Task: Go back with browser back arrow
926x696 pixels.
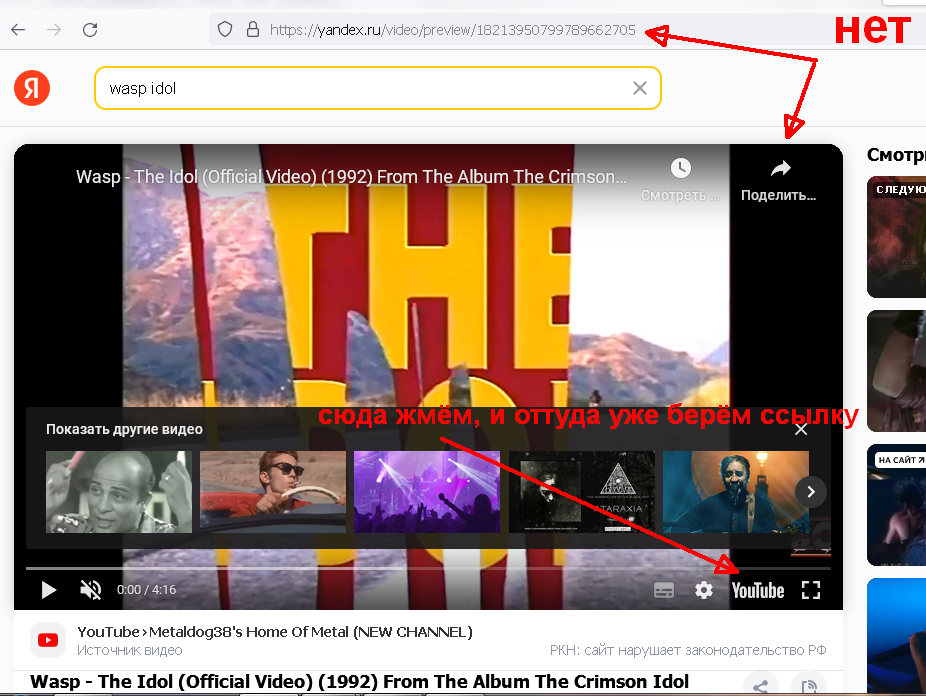Action: click(18, 30)
